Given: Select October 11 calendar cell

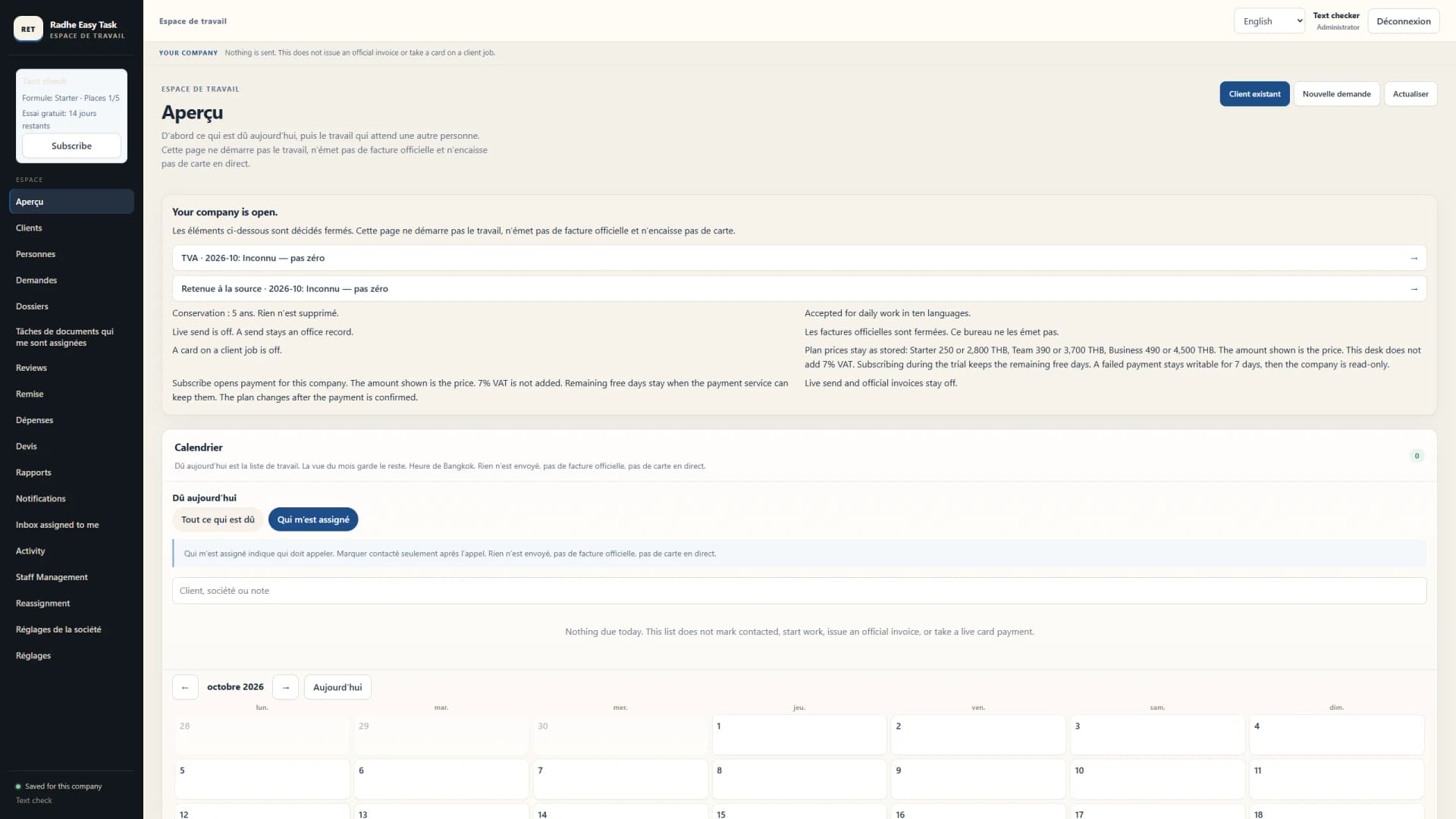Looking at the screenshot, I should pos(1336,779).
